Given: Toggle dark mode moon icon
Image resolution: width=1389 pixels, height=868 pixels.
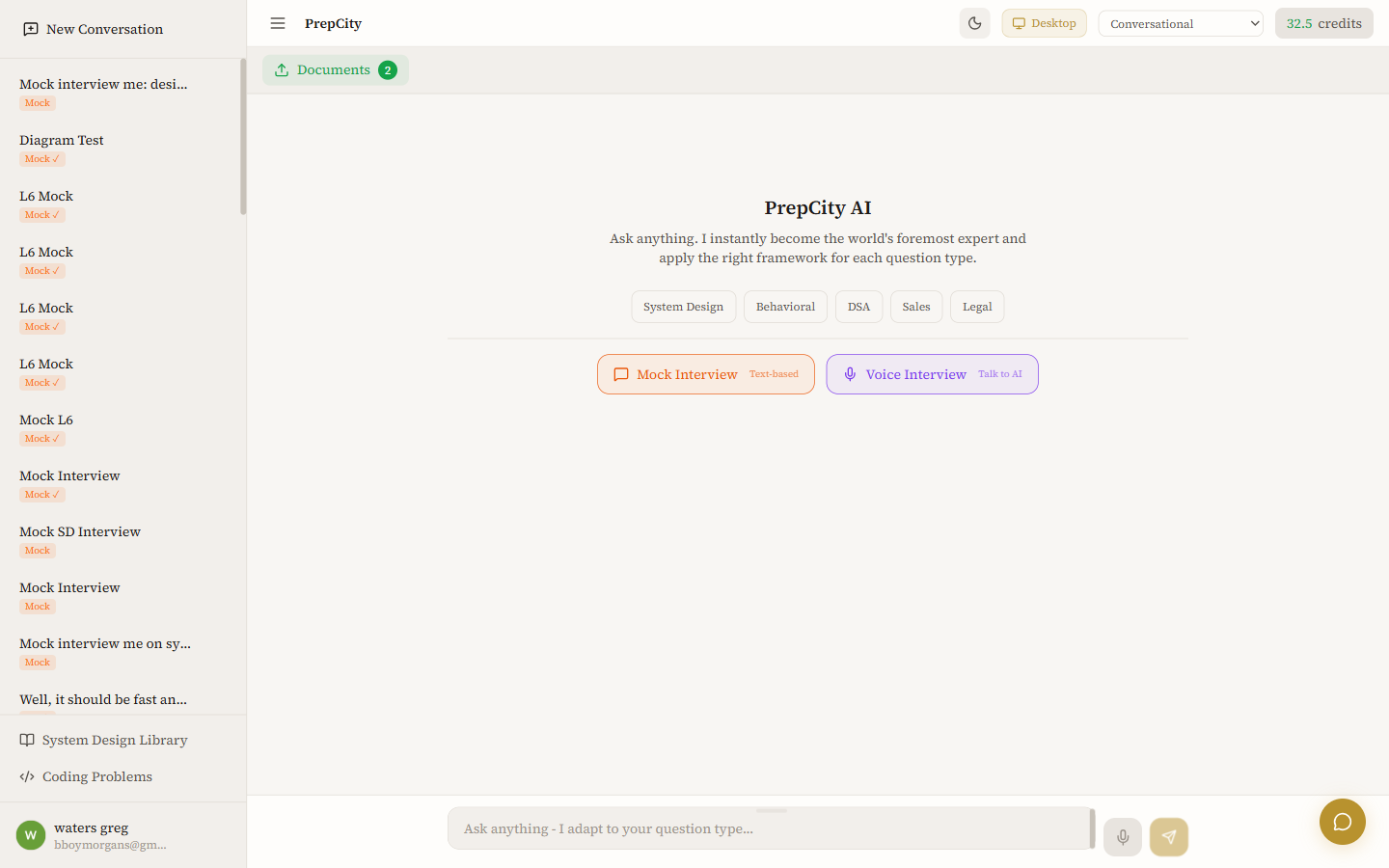Looking at the screenshot, I should coord(974,23).
